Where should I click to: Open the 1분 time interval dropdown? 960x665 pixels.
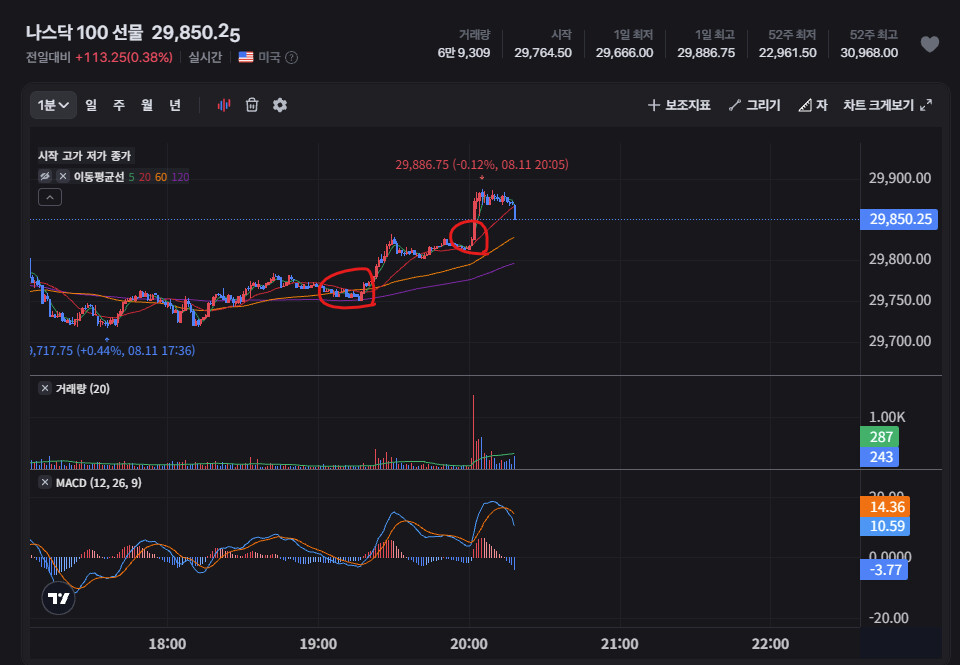(x=53, y=105)
